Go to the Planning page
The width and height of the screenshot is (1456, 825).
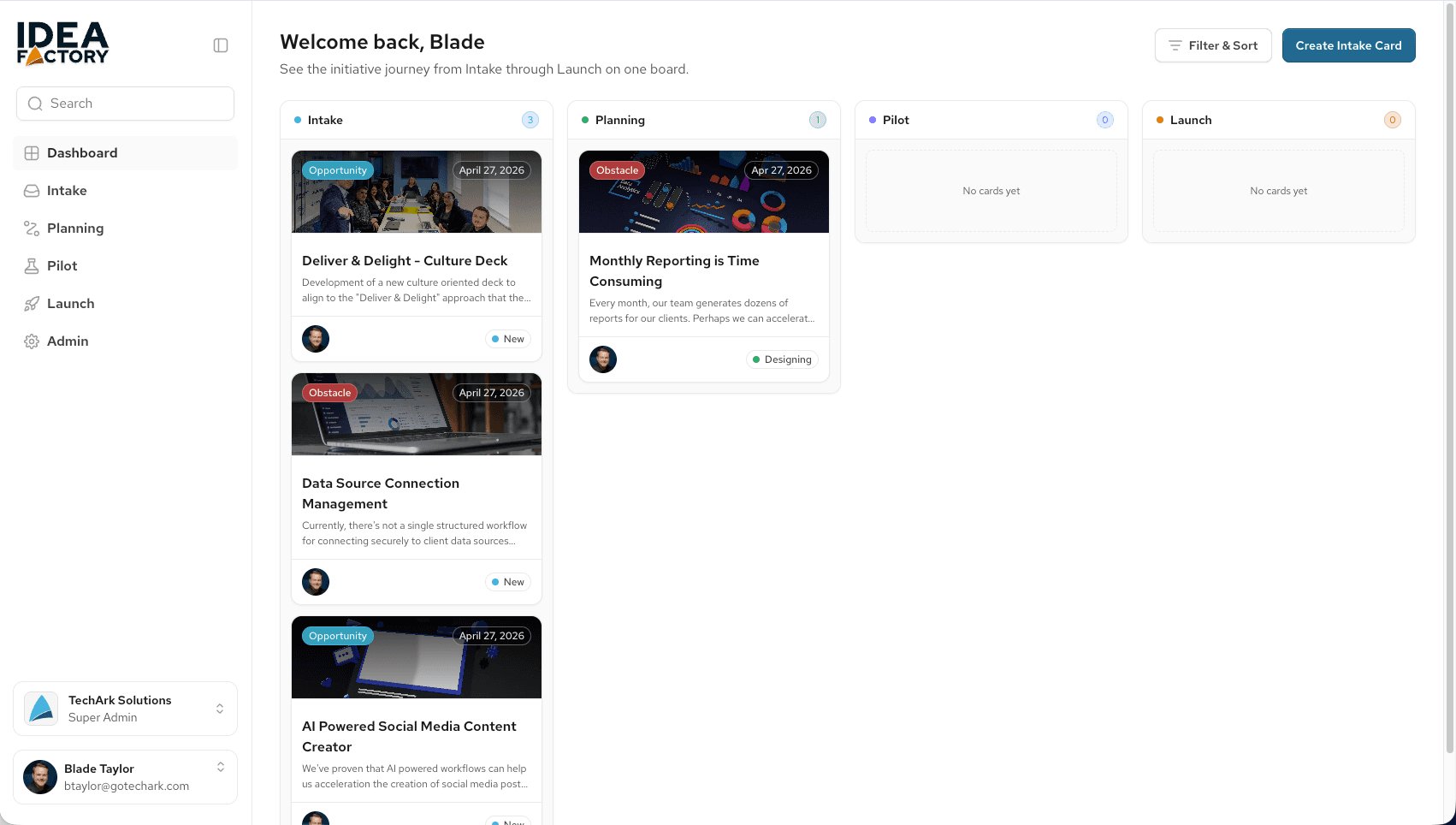tap(126, 229)
